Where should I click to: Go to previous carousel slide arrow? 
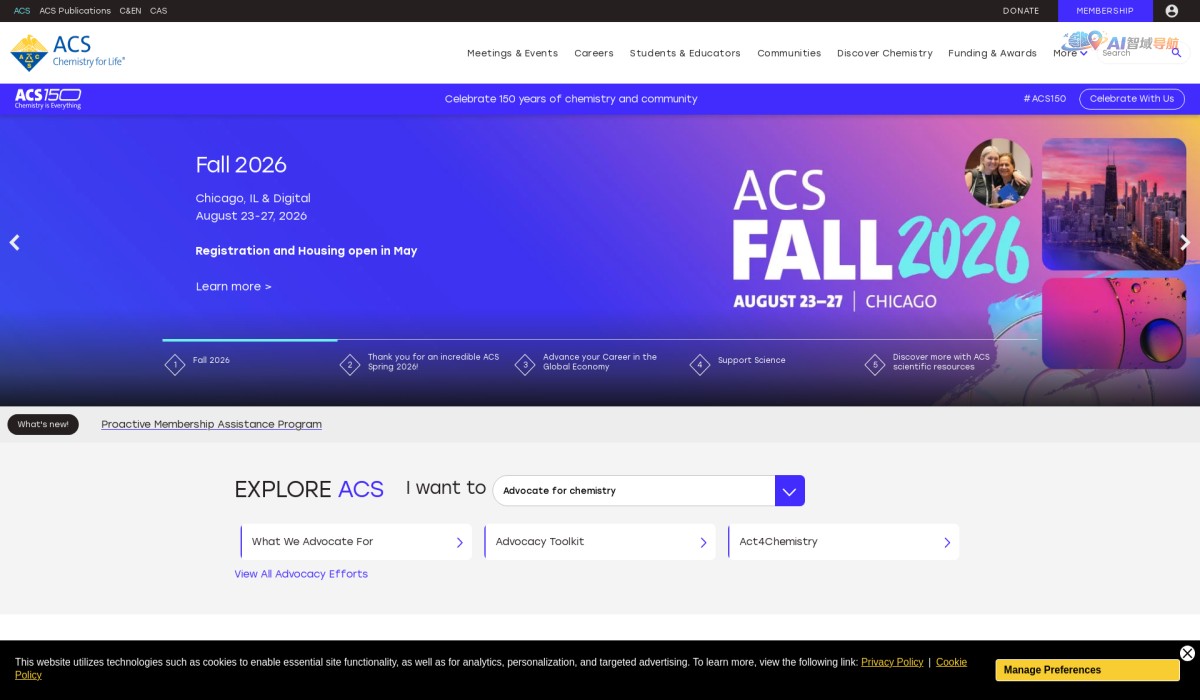14,243
